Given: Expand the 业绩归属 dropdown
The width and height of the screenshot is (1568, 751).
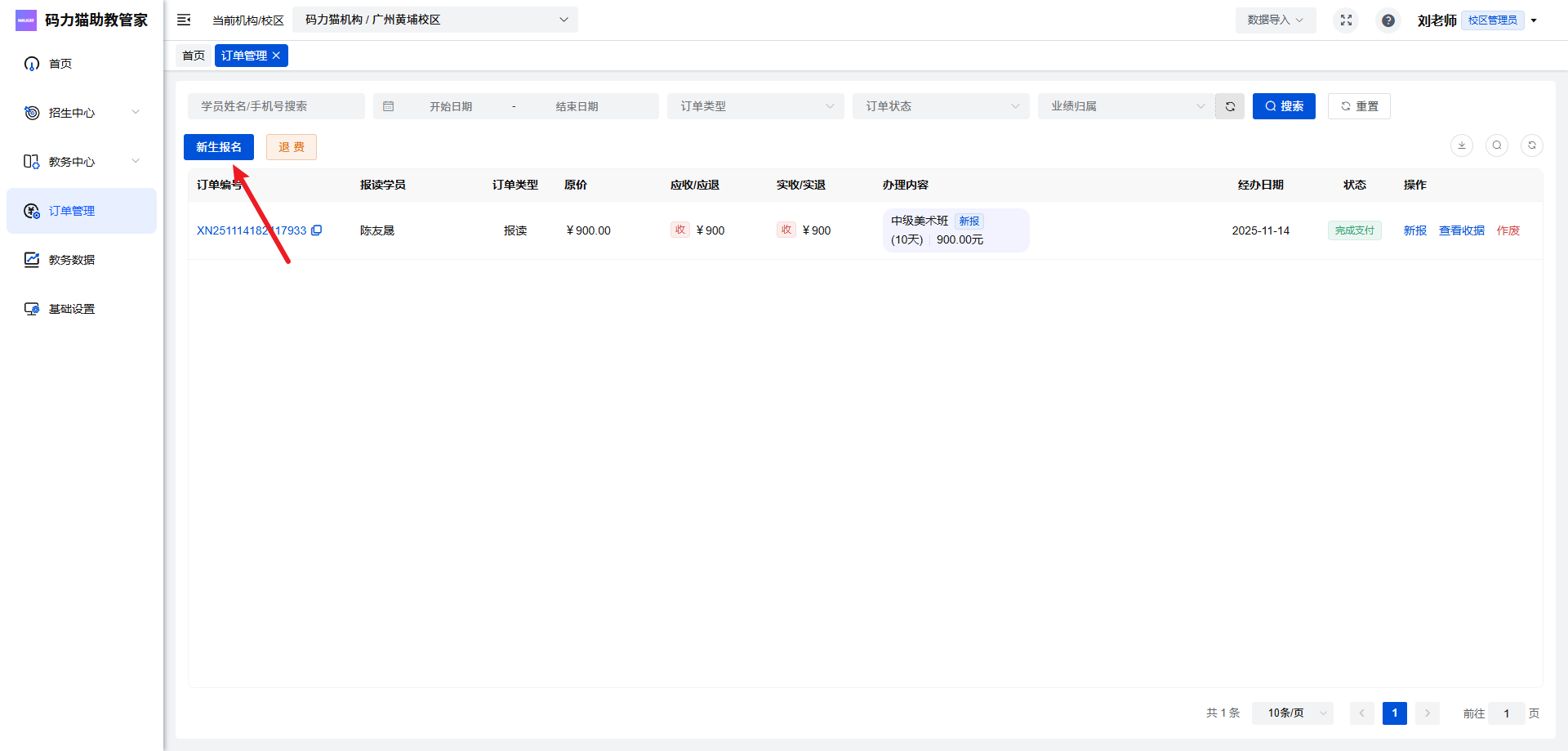Looking at the screenshot, I should [x=1126, y=106].
